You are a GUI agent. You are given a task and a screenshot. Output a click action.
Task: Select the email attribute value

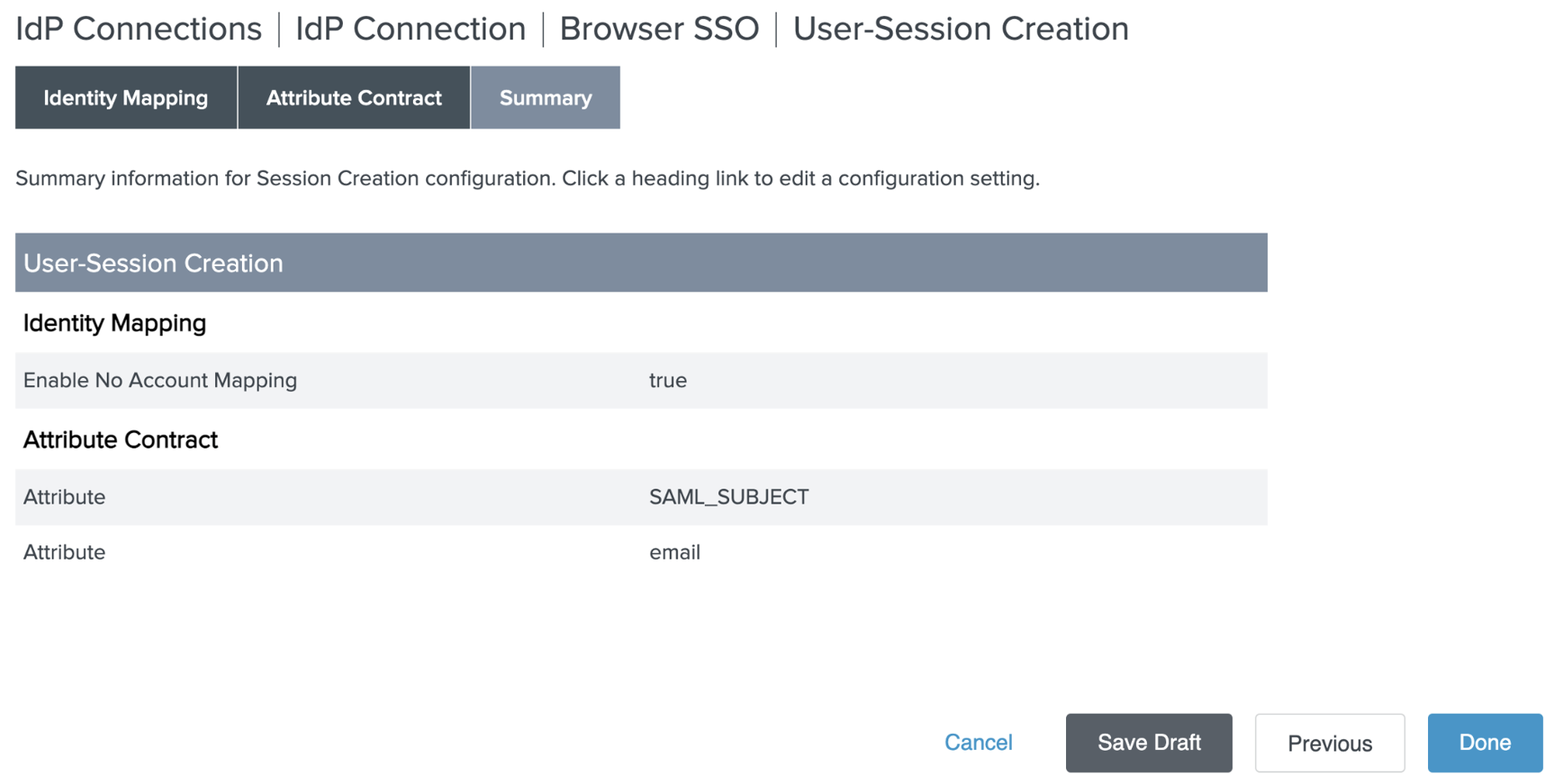674,552
